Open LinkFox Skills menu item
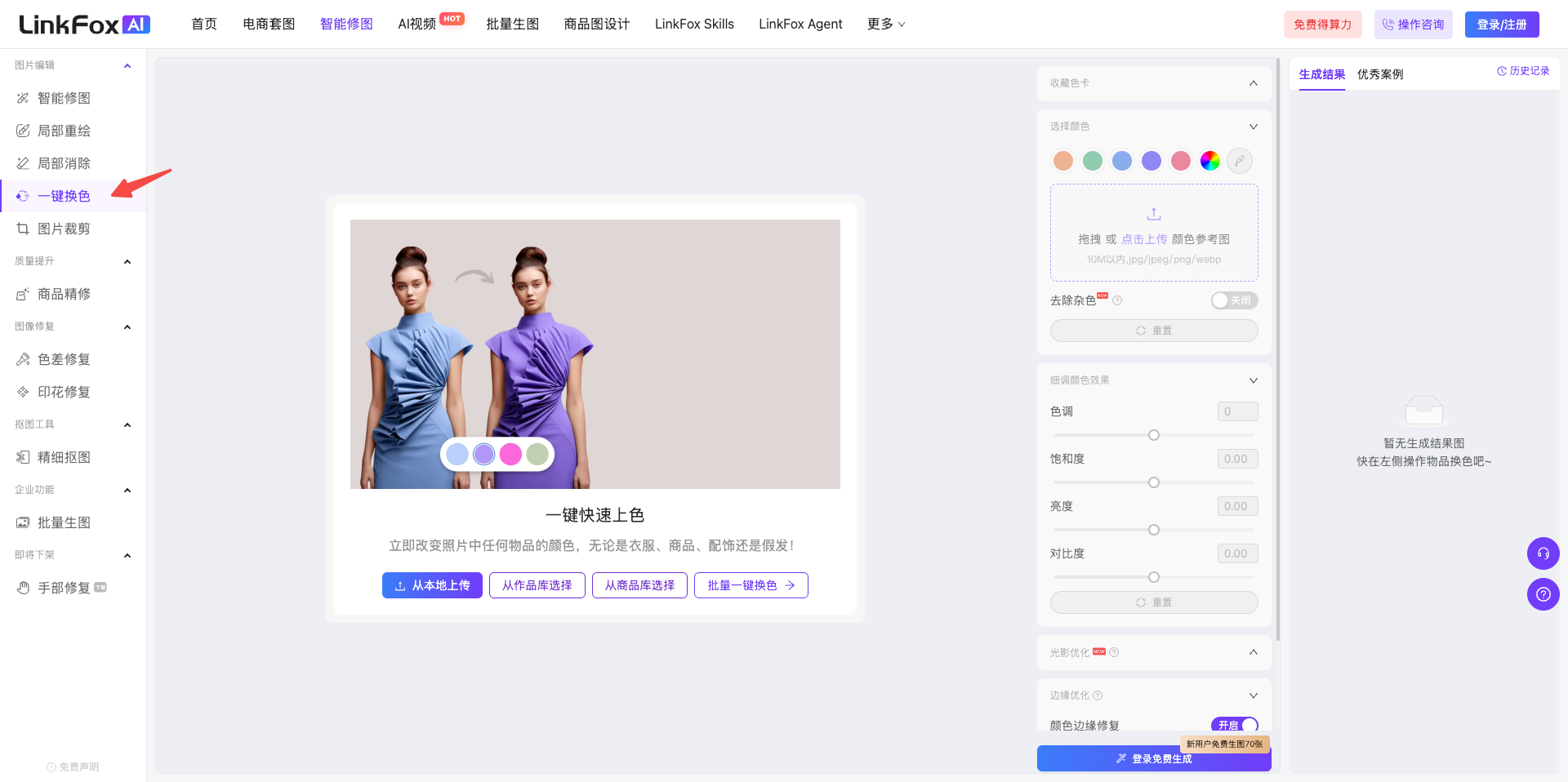Screen dimensions: 1568x782 694,24
